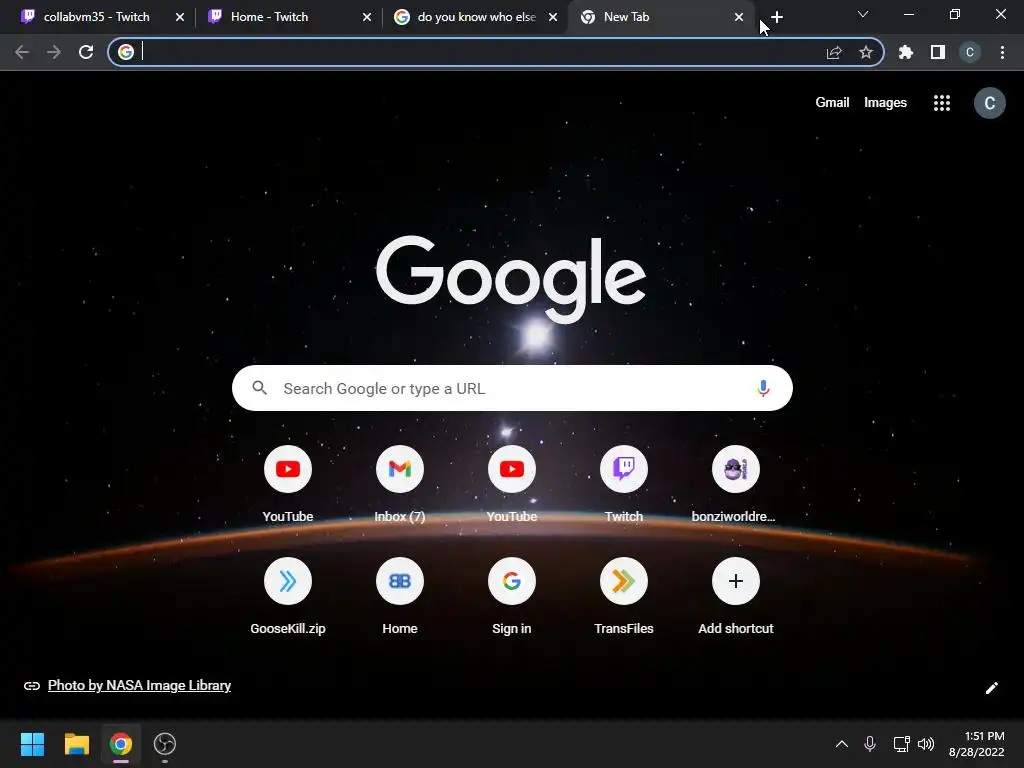Open the tab search chevron
The width and height of the screenshot is (1024, 768).
tap(863, 14)
